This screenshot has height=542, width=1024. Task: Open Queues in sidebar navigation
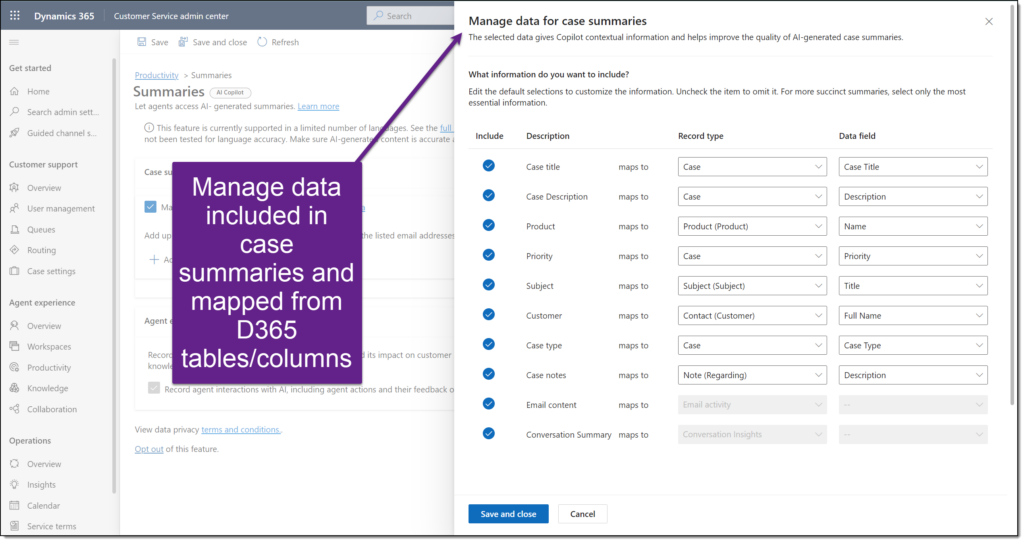pos(41,229)
